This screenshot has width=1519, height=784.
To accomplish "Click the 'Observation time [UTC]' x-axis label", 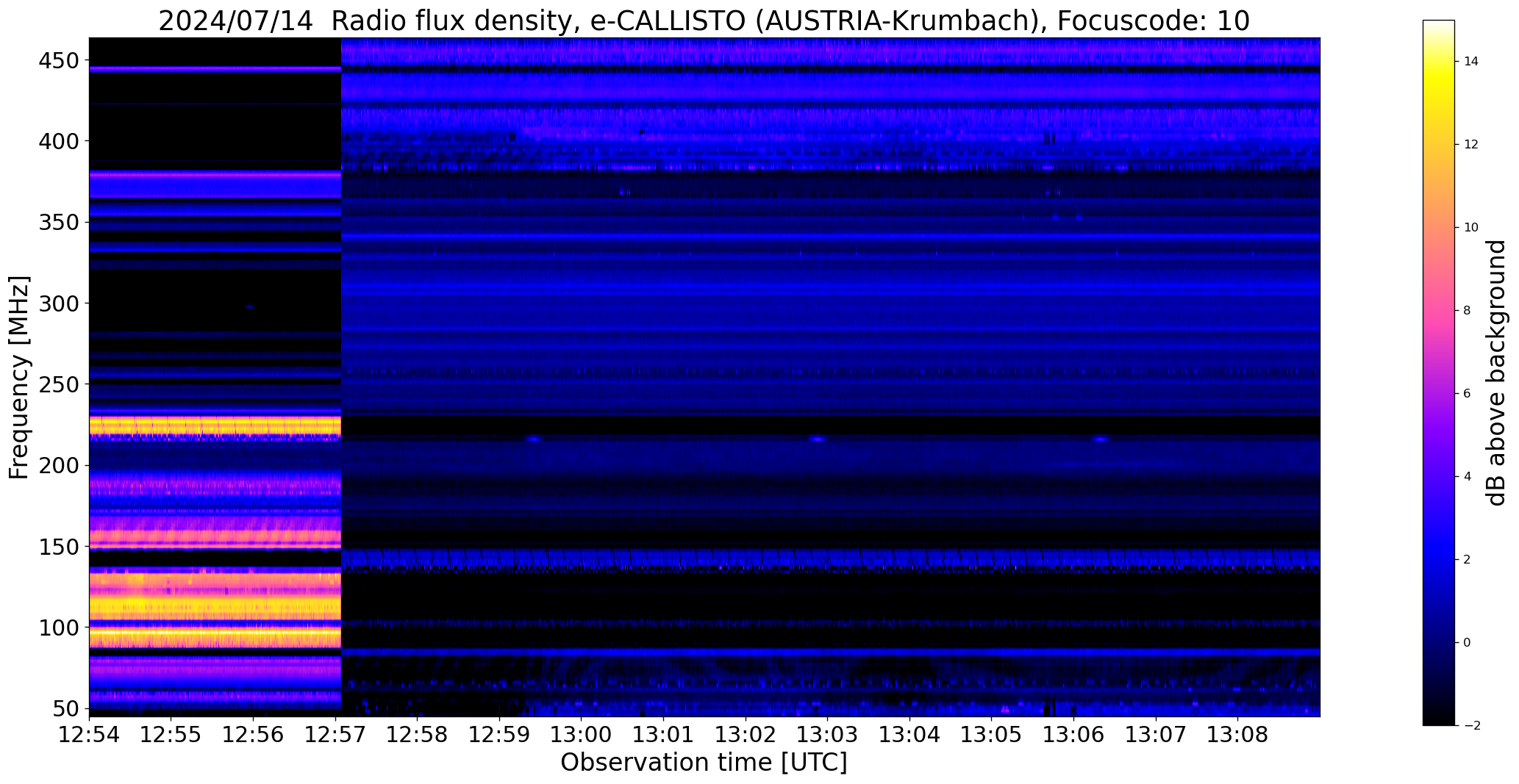I will tap(704, 762).
